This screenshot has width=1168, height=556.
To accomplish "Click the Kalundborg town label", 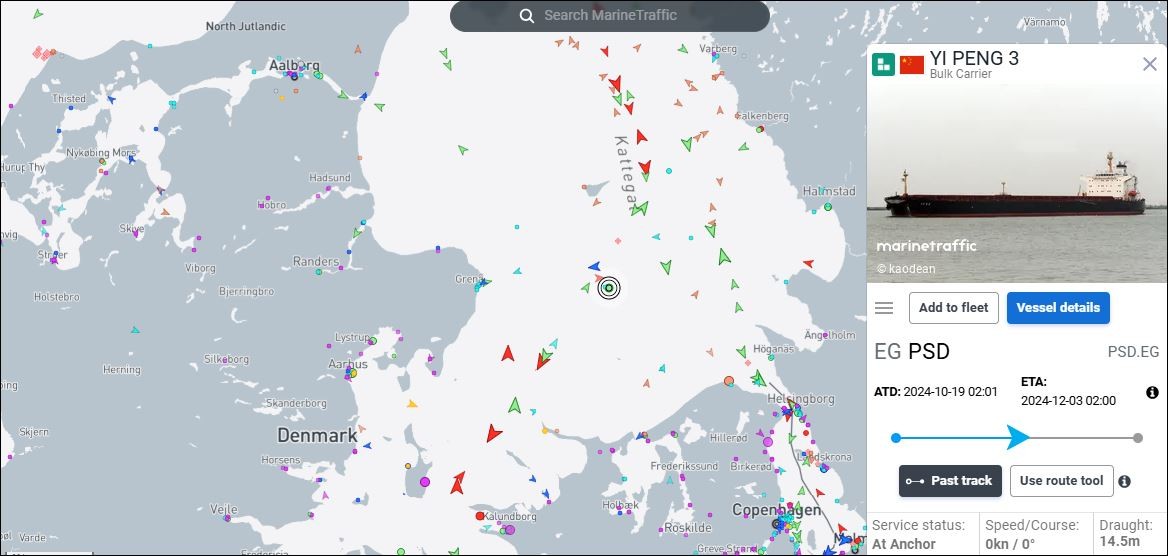I will pos(510,516).
